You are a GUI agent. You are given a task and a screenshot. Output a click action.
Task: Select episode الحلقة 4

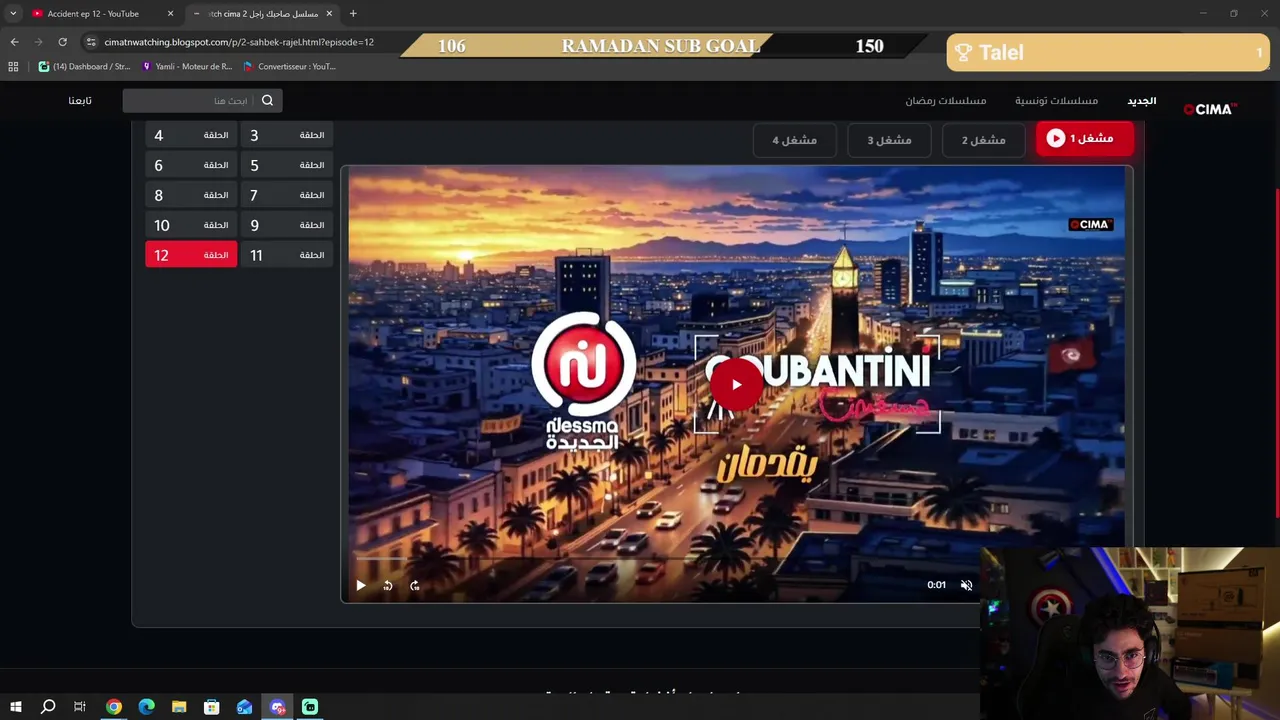tap(191, 135)
